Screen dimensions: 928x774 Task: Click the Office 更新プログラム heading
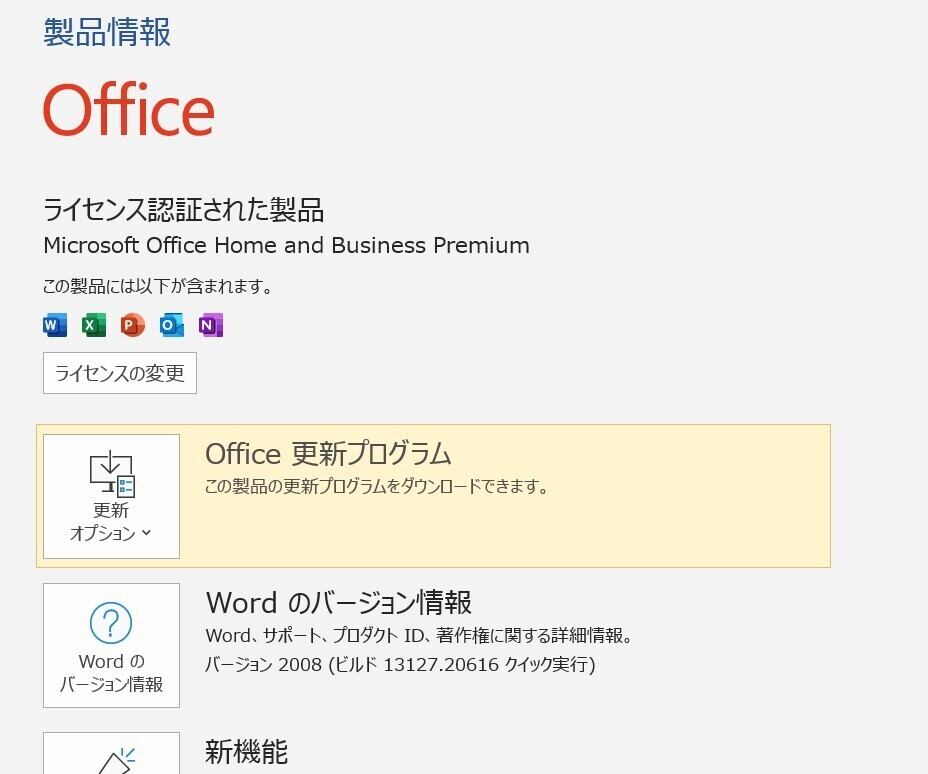[328, 454]
